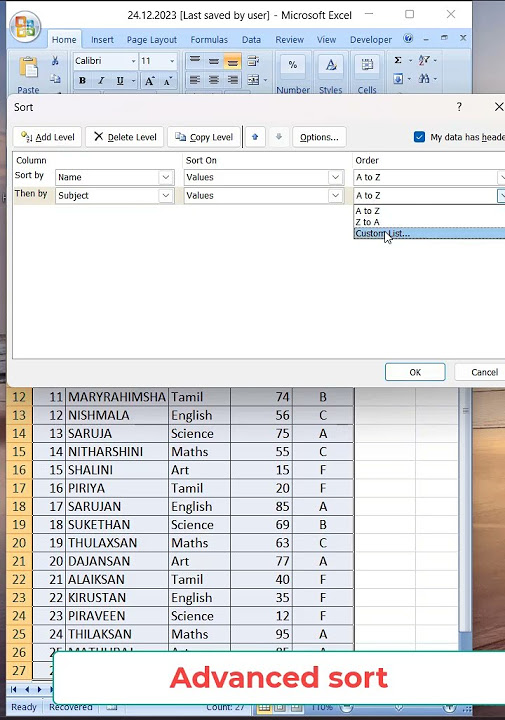
Task: Click Add Level button
Action: [x=47, y=137]
